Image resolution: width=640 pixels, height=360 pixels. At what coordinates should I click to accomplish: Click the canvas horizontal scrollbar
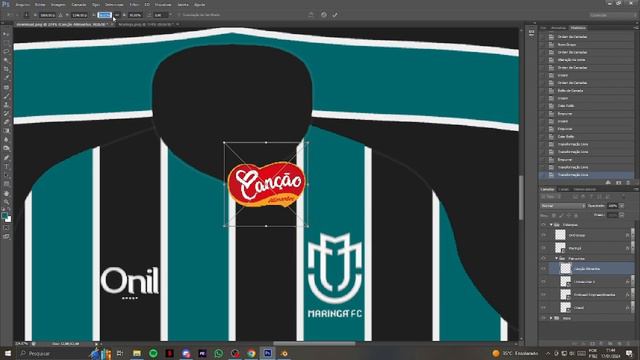point(313,344)
